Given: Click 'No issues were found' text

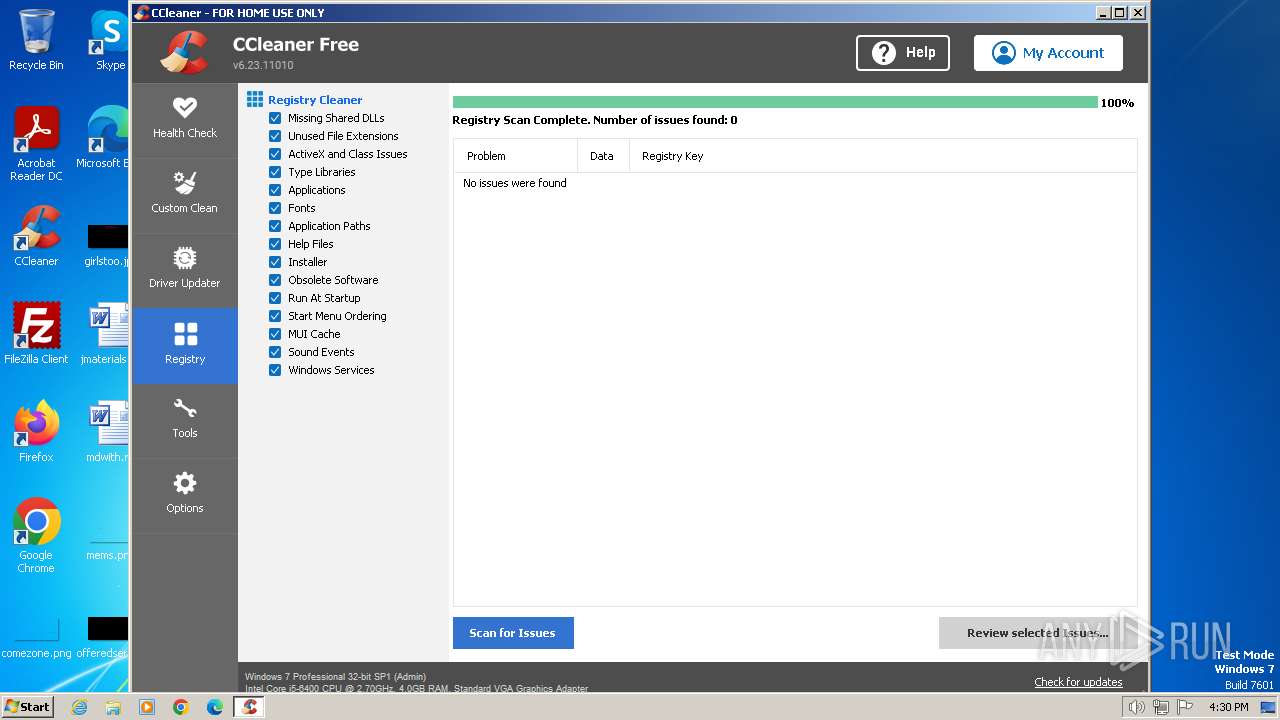Looking at the screenshot, I should [515, 183].
